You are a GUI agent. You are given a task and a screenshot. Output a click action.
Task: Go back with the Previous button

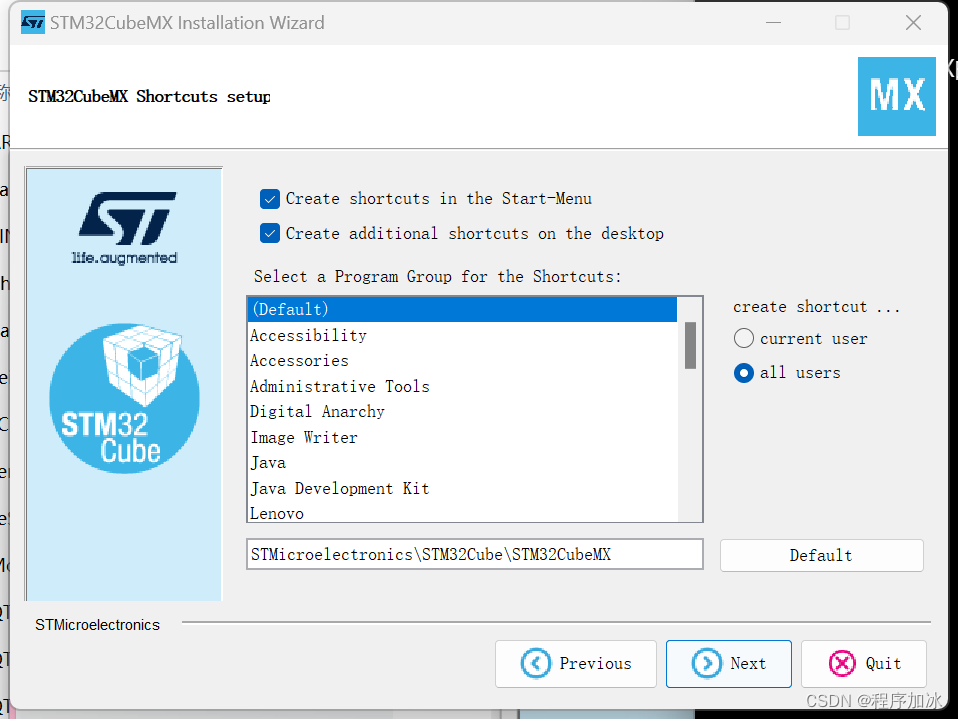pyautogui.click(x=576, y=664)
